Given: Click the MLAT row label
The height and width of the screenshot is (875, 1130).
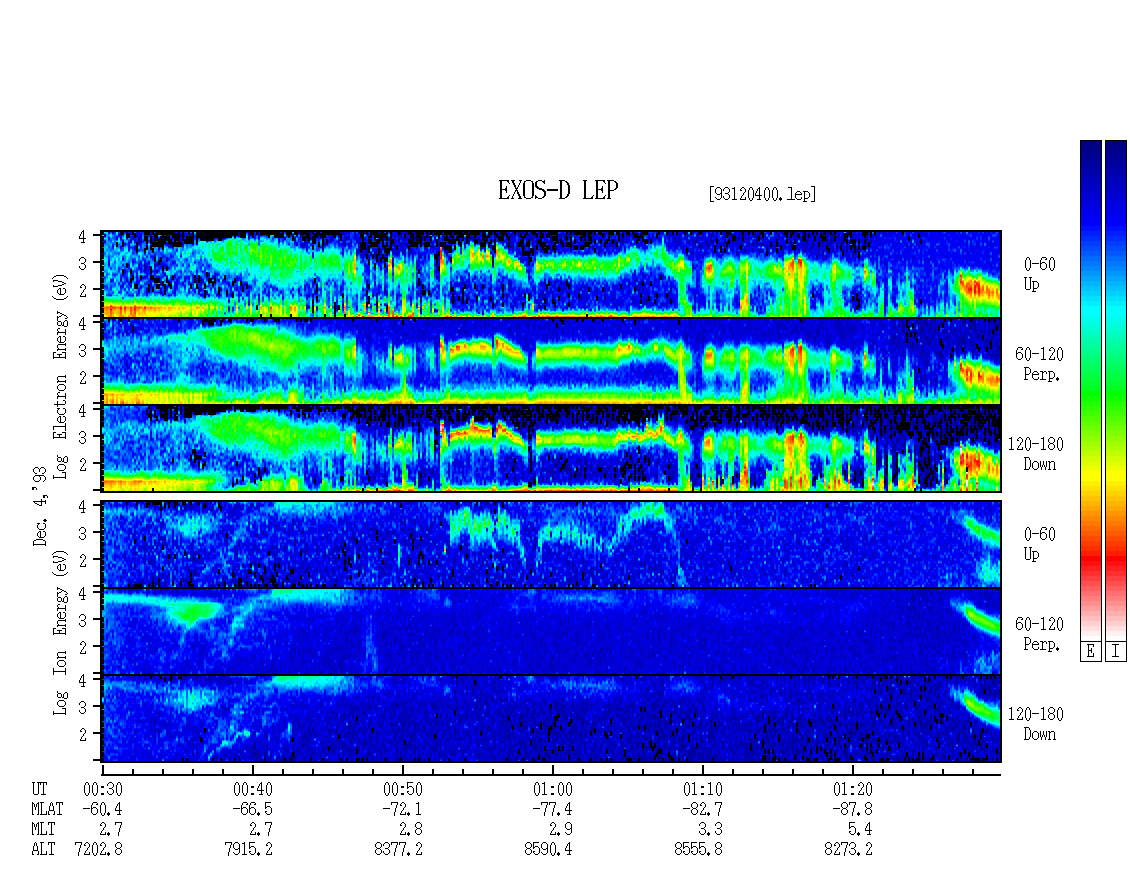Looking at the screenshot, I should pyautogui.click(x=47, y=809).
